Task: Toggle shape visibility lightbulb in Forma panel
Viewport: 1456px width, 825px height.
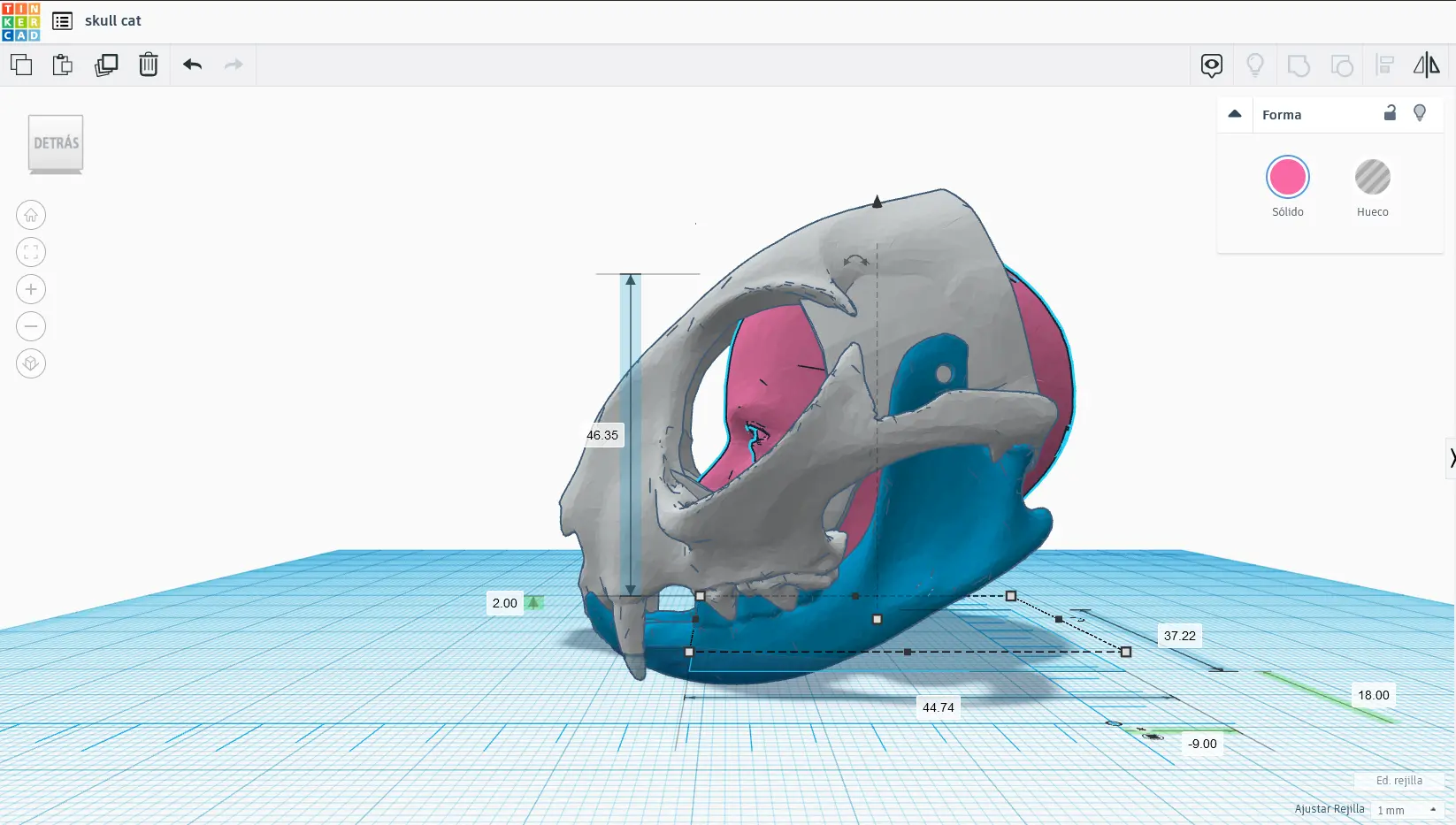Action: (x=1420, y=113)
